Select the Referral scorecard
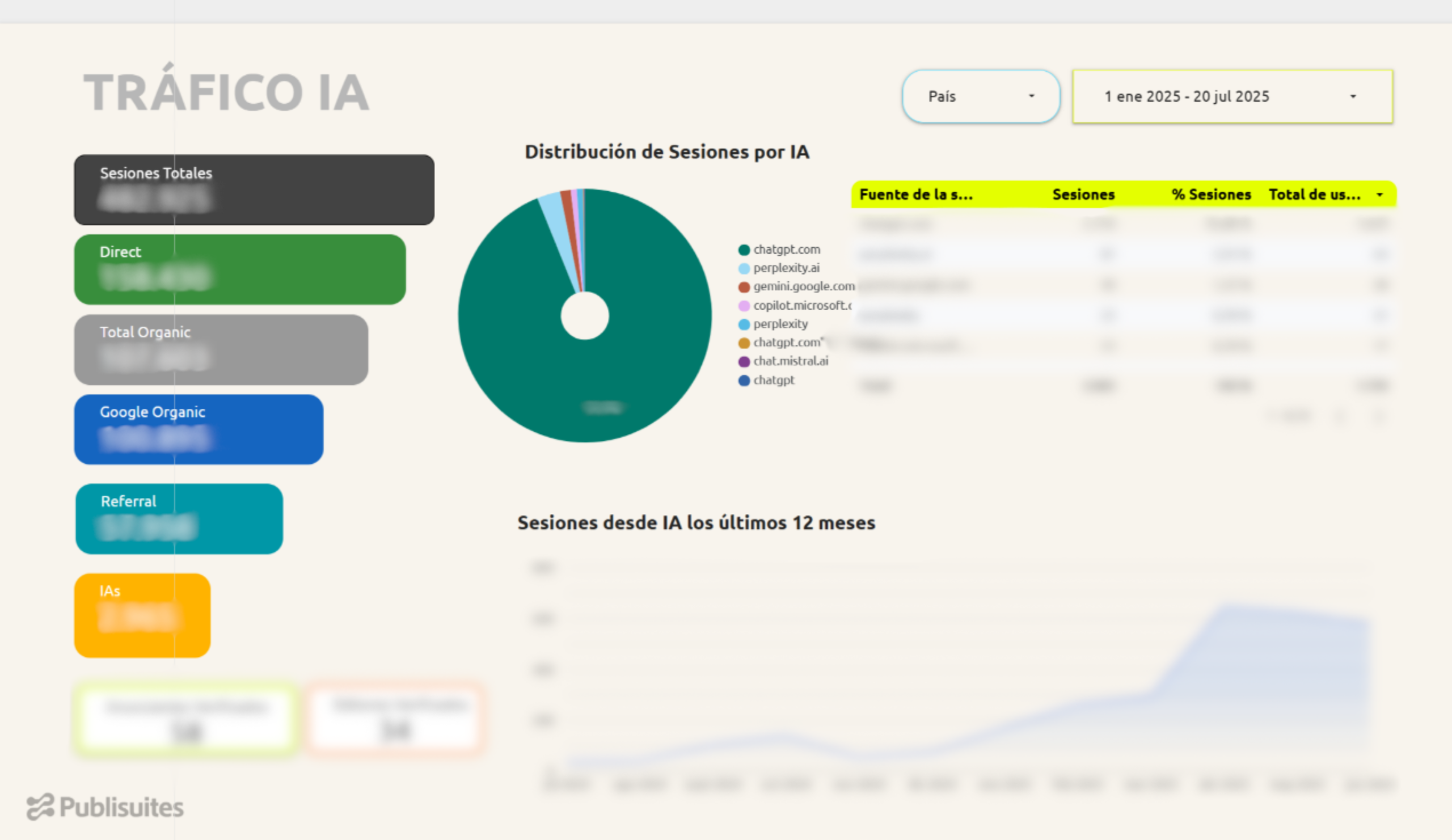The image size is (1452, 840). tap(179, 518)
